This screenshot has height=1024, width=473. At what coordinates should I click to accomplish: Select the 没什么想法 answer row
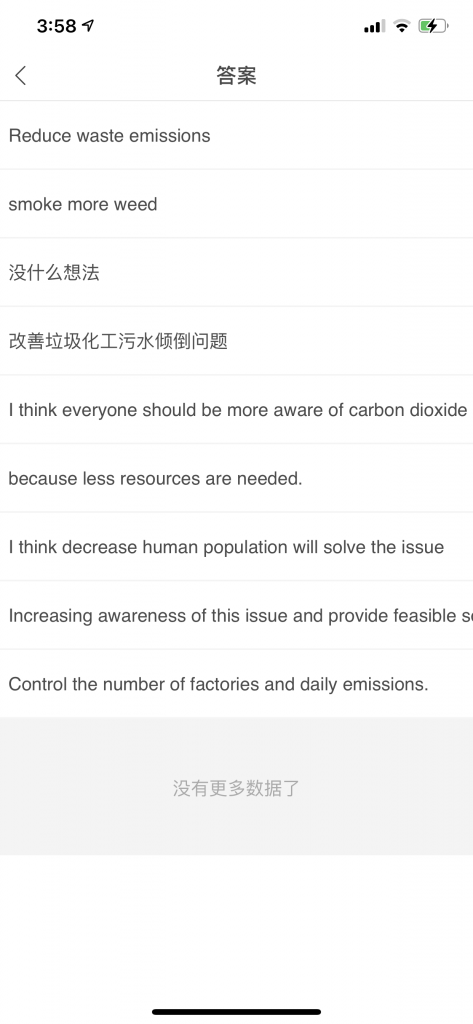point(236,272)
